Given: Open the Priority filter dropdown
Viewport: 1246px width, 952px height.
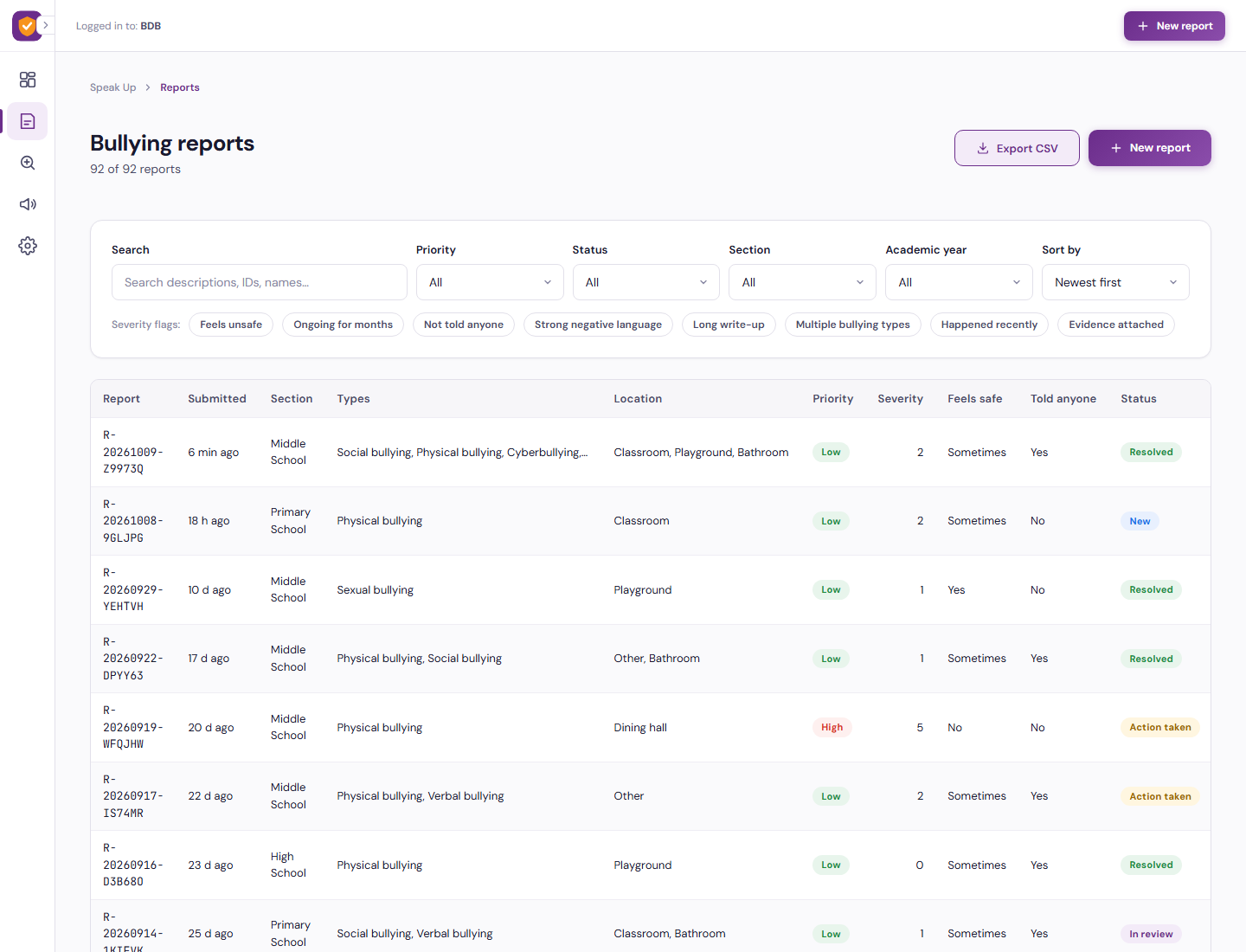Looking at the screenshot, I should click(490, 282).
